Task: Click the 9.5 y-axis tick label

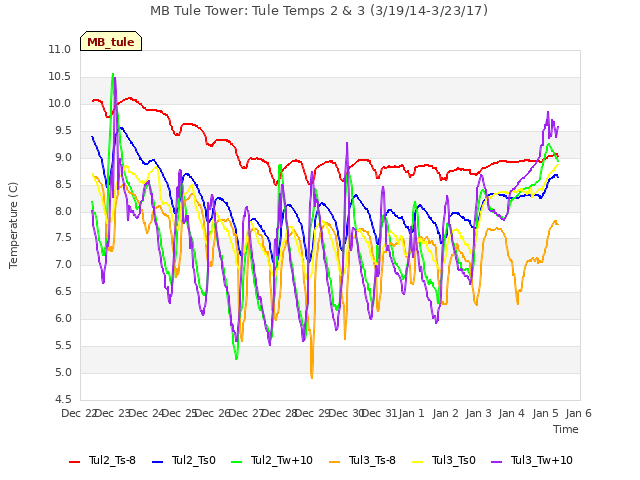Action: [63, 130]
